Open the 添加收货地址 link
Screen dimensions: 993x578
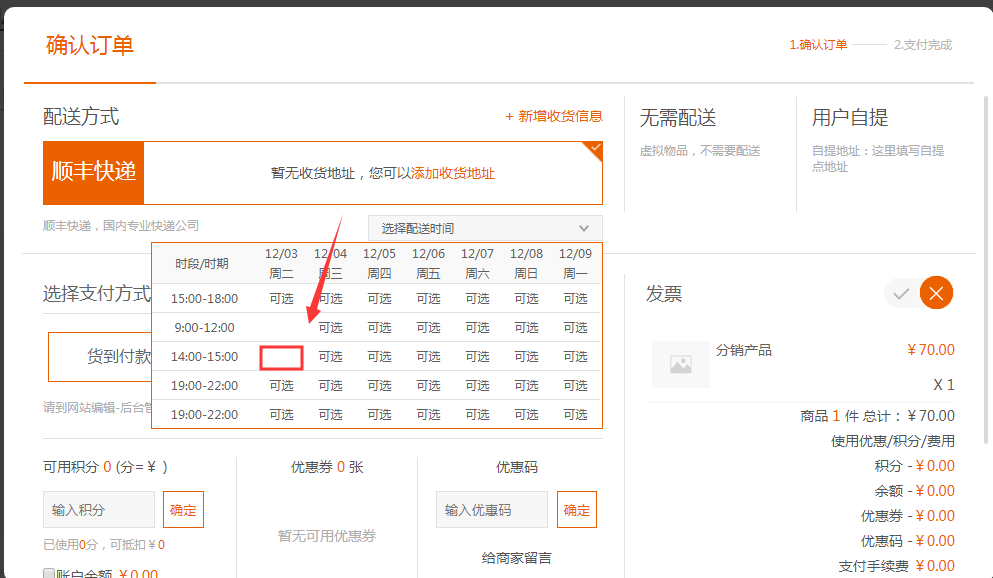[x=453, y=173]
